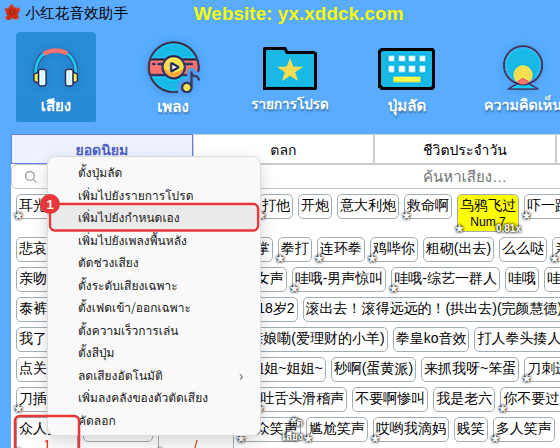
Task: Choose ตั้งสีปุ่ม menu entry
Action: point(154,353)
